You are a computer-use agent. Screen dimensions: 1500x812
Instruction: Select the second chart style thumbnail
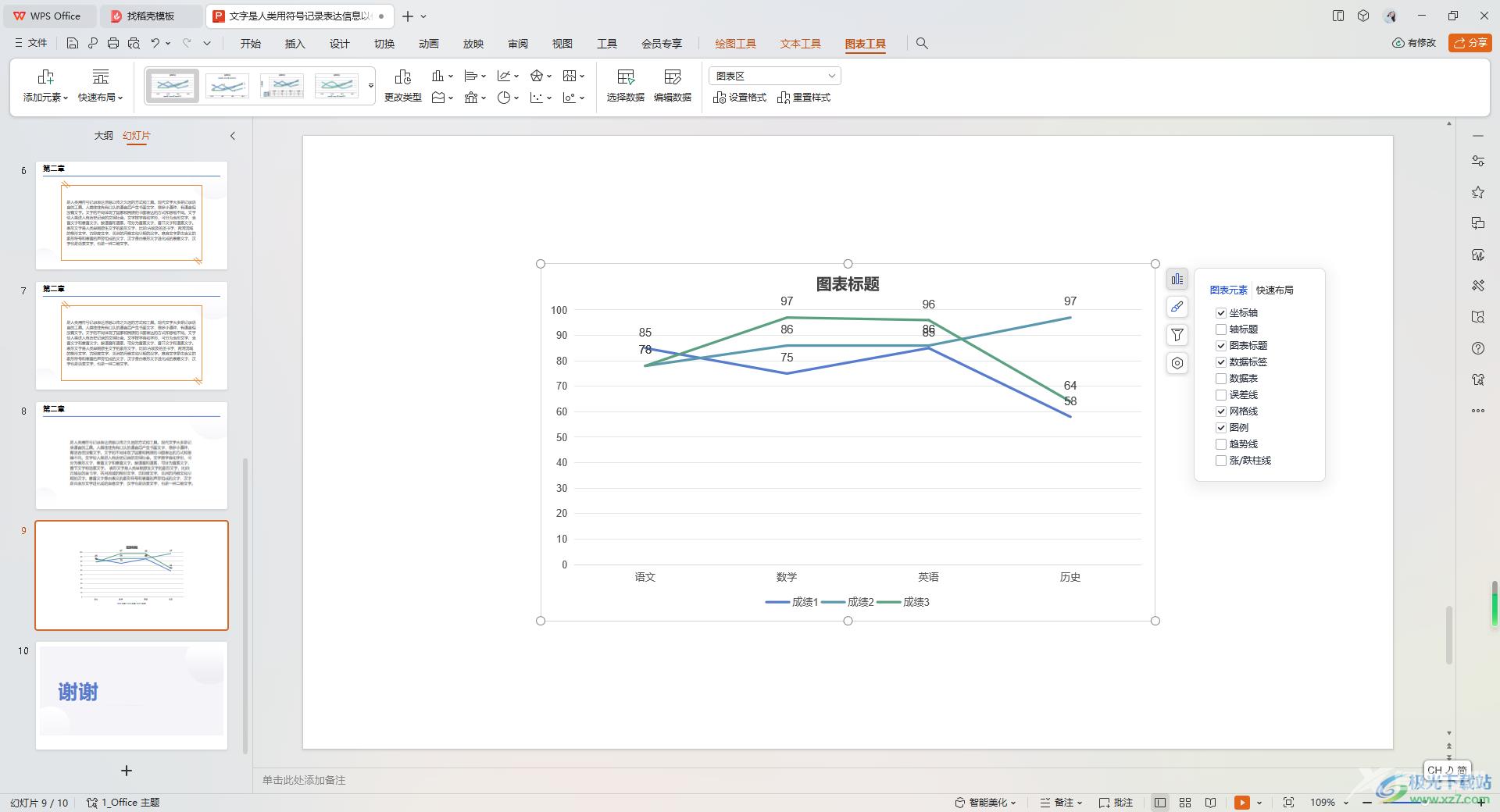pyautogui.click(x=227, y=85)
